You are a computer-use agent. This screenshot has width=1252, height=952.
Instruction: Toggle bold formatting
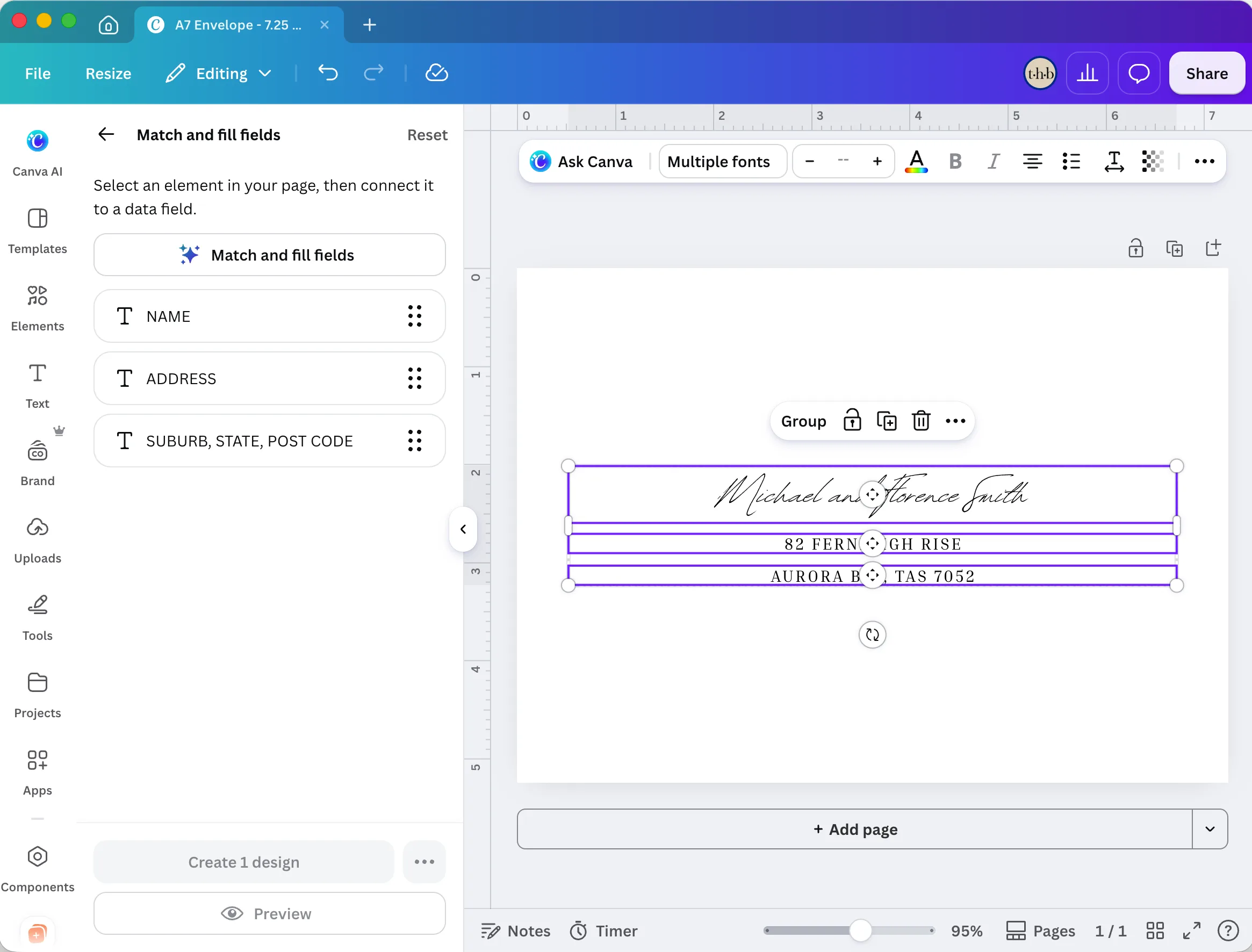[955, 162]
